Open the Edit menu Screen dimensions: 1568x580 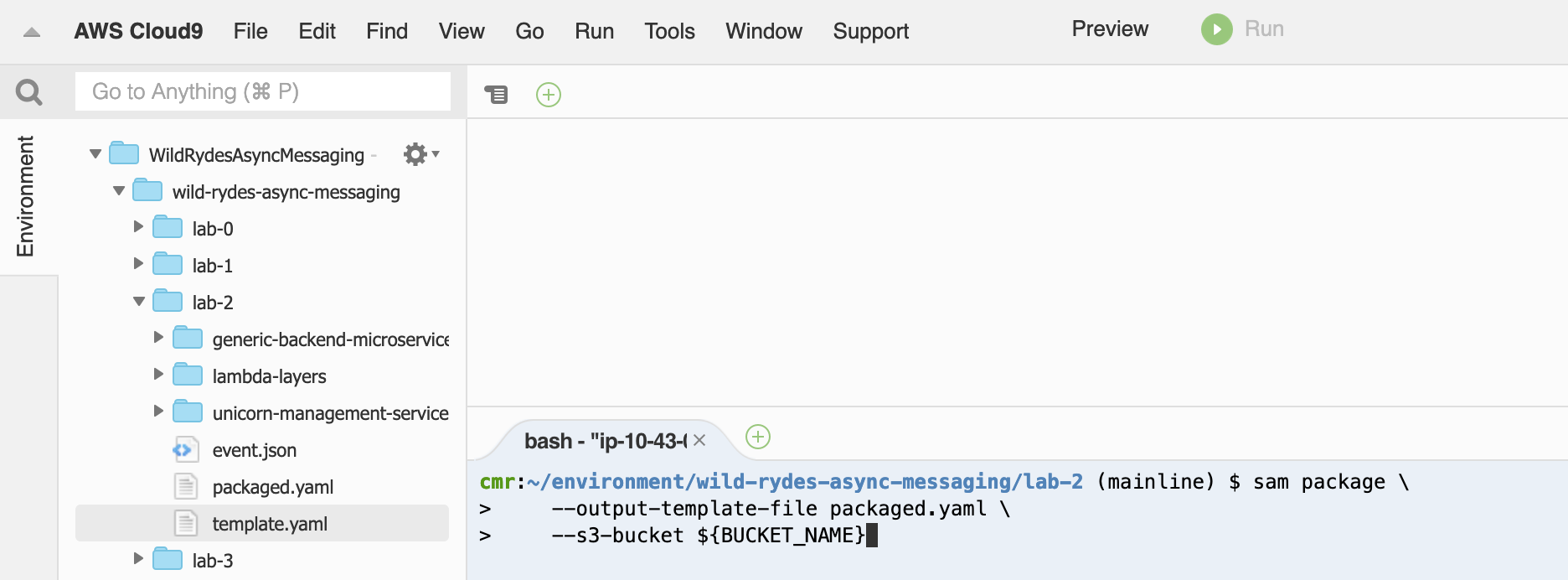click(x=317, y=31)
